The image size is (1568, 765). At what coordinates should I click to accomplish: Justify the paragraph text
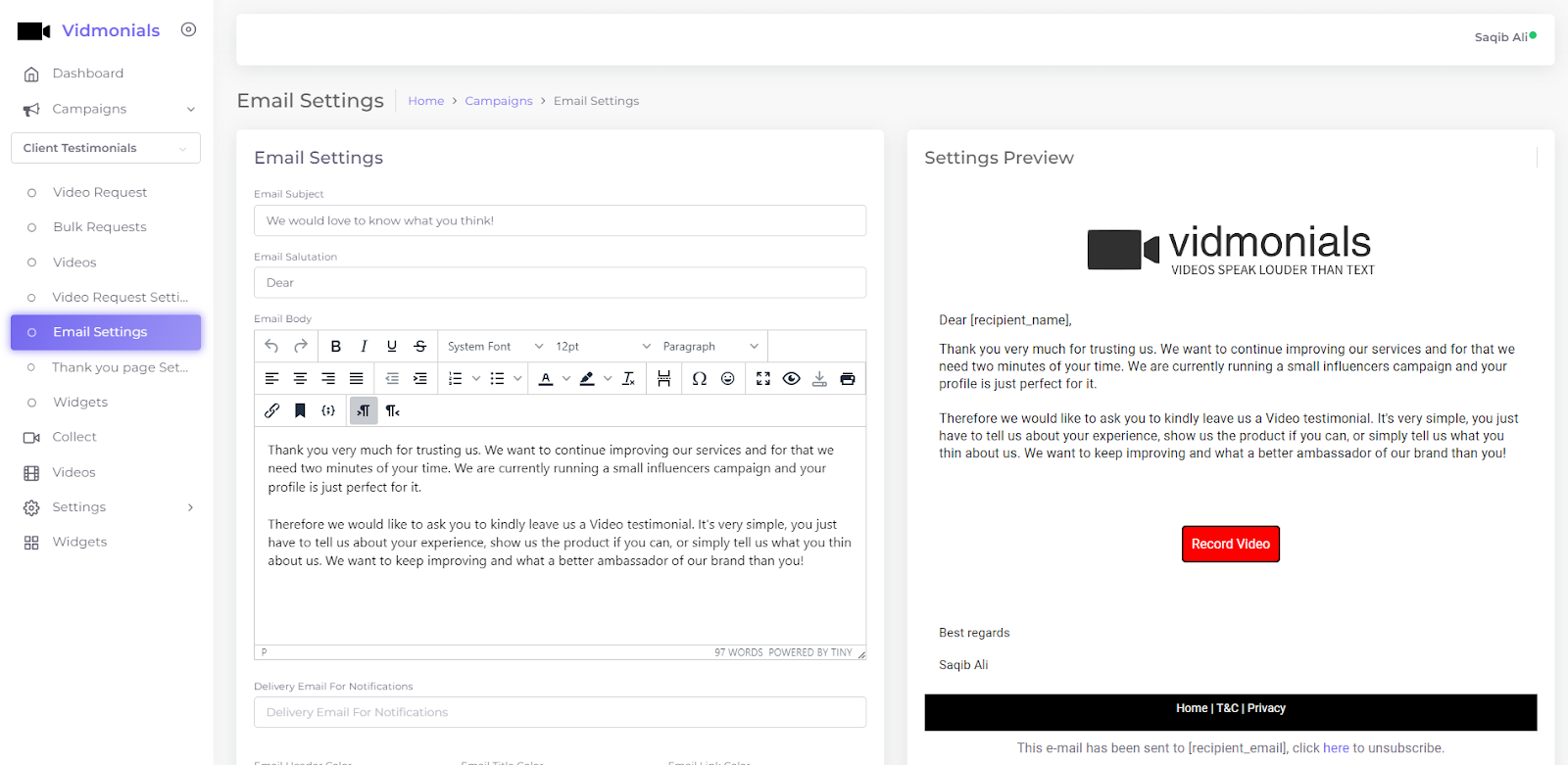point(357,379)
